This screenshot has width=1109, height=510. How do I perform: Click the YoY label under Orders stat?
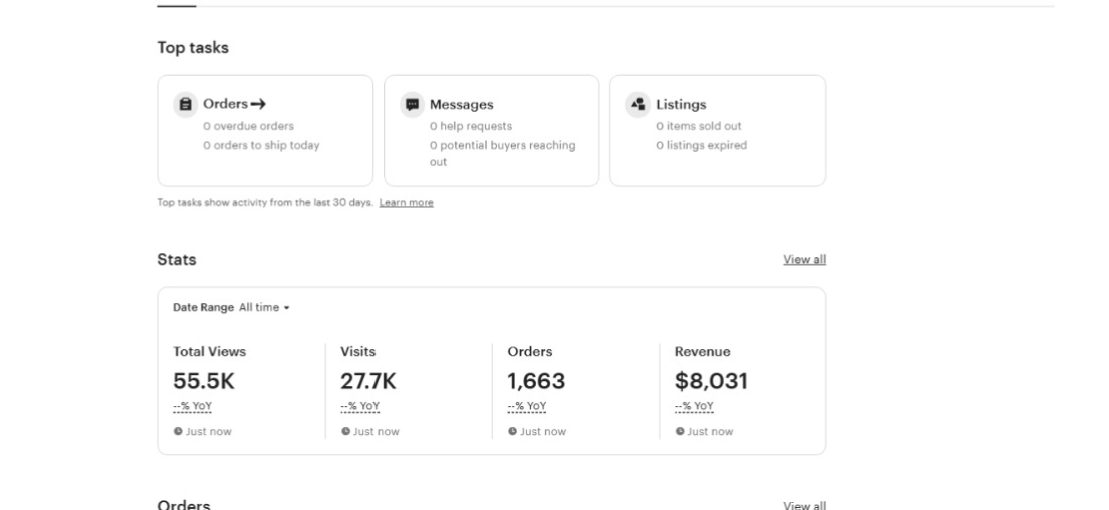tap(527, 406)
